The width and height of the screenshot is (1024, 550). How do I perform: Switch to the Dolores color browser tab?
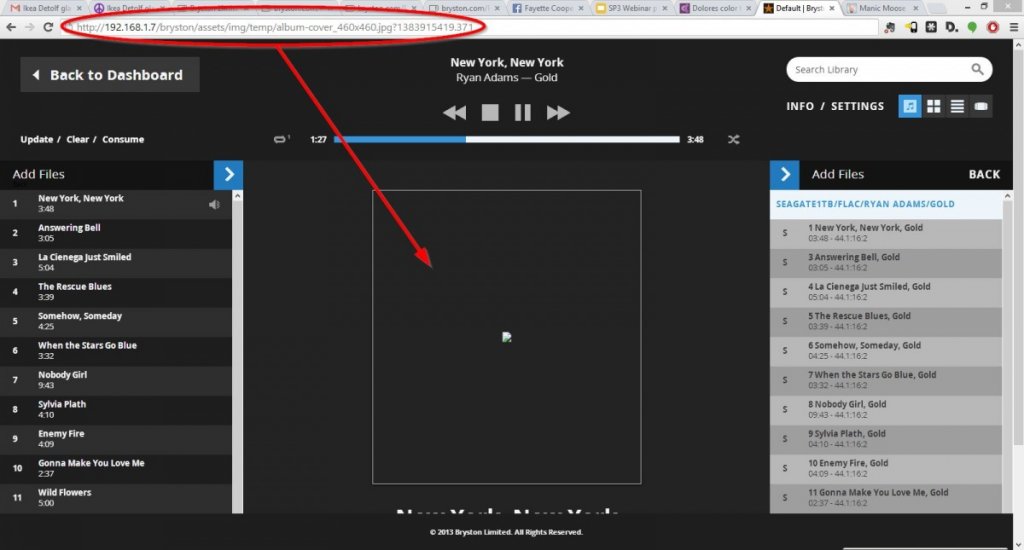tap(715, 8)
